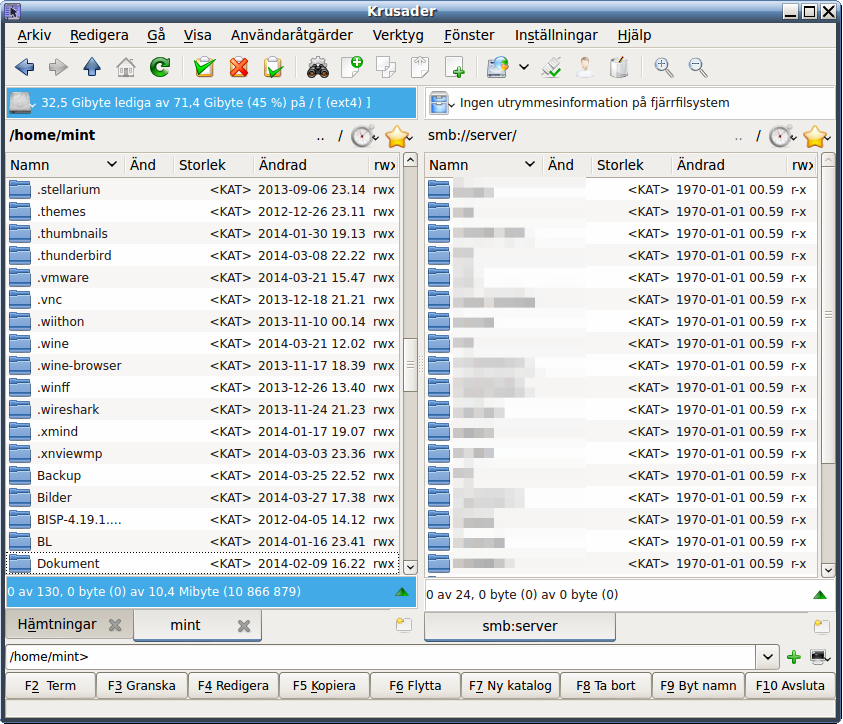This screenshot has height=724, width=843.
Task: Select the .wireshark folder
Action: coord(203,410)
